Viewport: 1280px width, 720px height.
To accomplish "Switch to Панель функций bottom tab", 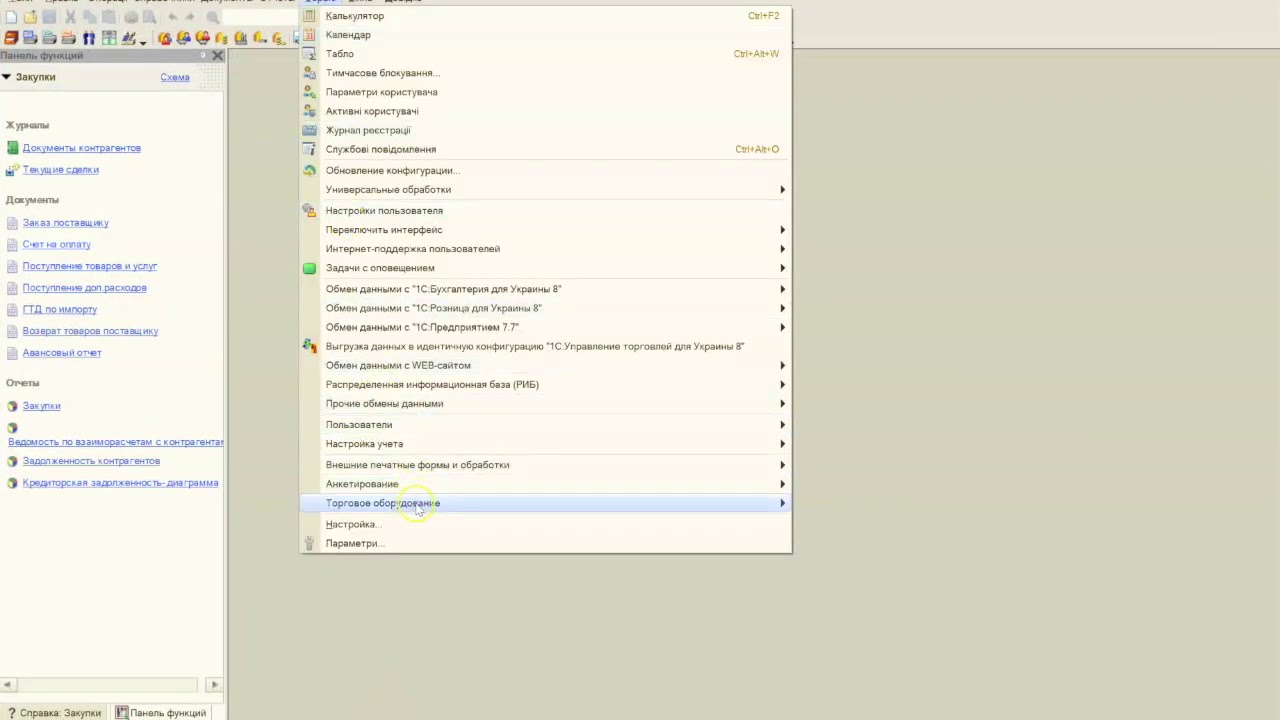I will [x=161, y=713].
